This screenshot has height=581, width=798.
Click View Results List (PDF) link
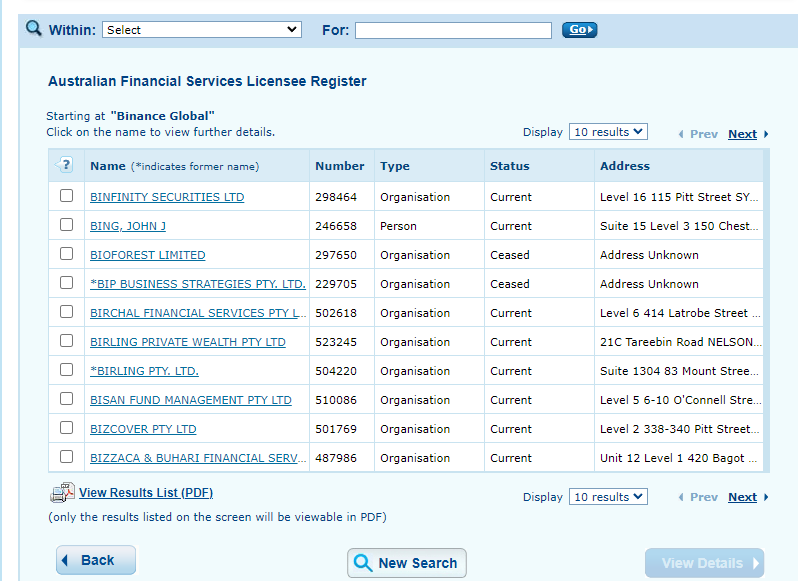146,492
